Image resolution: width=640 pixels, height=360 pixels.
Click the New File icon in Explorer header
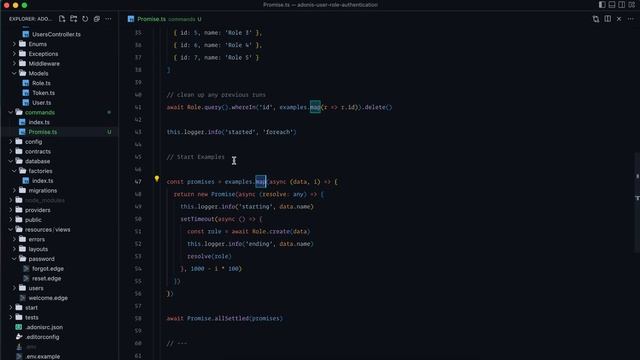[x=62, y=19]
